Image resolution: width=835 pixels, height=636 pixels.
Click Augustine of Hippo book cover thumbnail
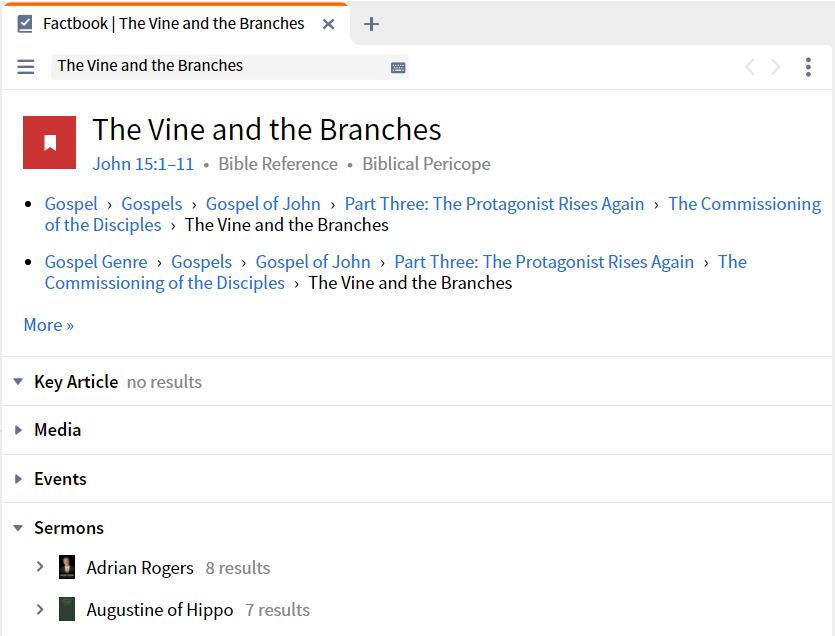click(x=67, y=609)
